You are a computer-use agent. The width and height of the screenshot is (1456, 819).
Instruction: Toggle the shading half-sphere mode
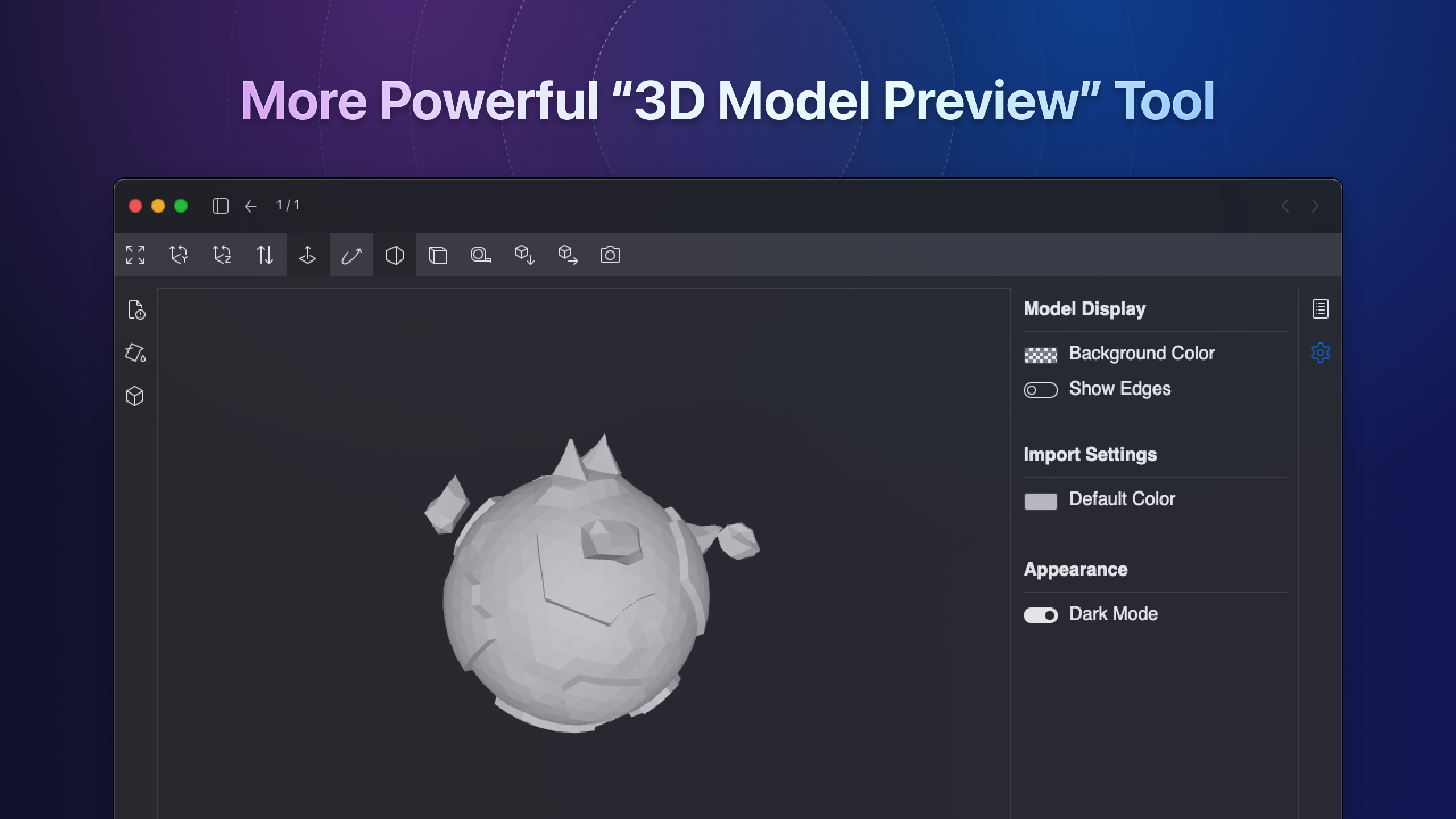[x=394, y=255]
